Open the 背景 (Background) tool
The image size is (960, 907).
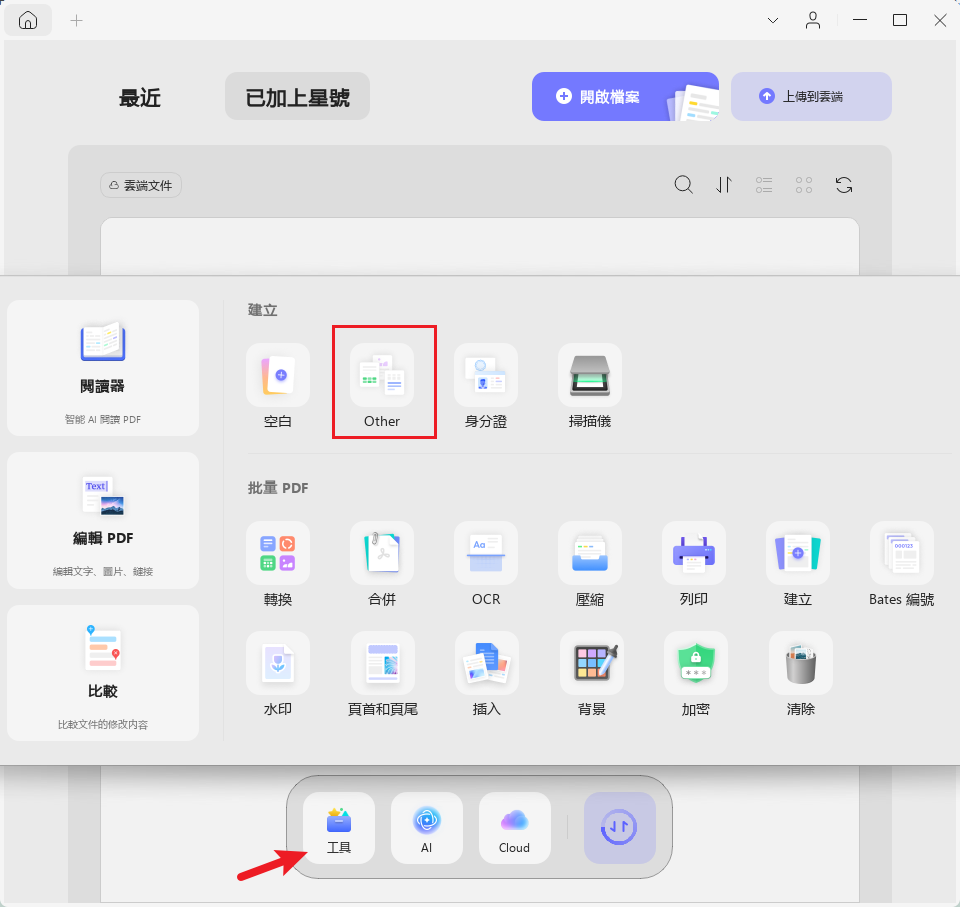589,675
